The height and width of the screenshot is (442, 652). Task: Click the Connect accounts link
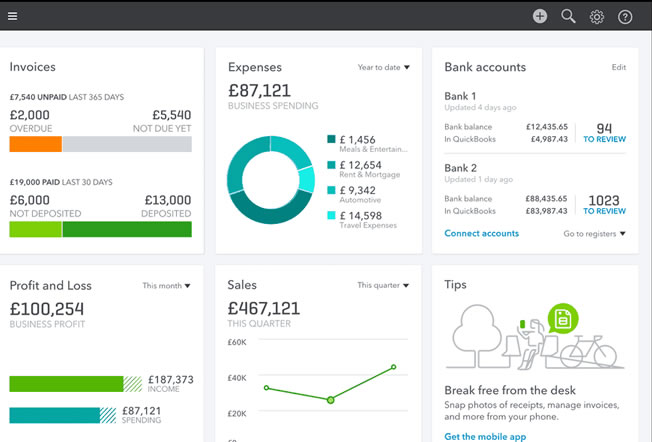(x=482, y=233)
